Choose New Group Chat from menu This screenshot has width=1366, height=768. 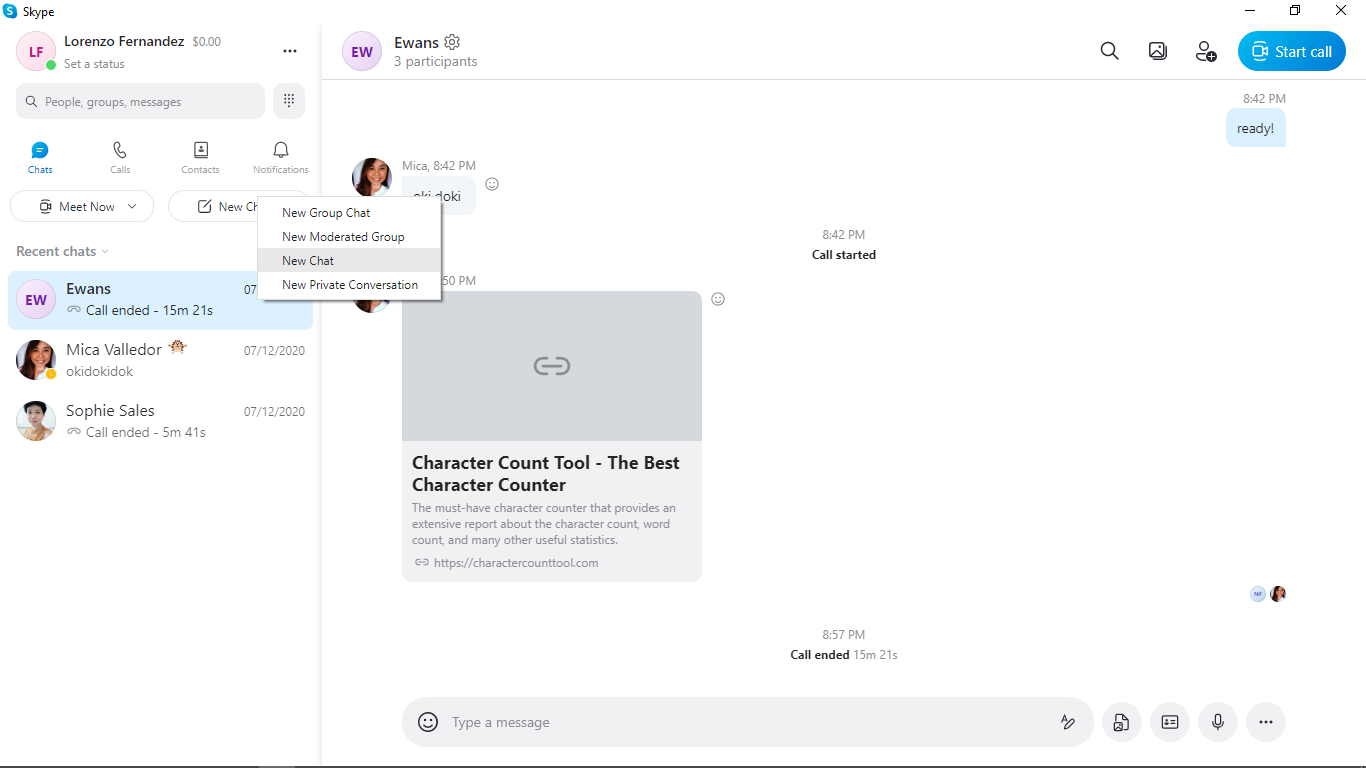[x=349, y=213]
